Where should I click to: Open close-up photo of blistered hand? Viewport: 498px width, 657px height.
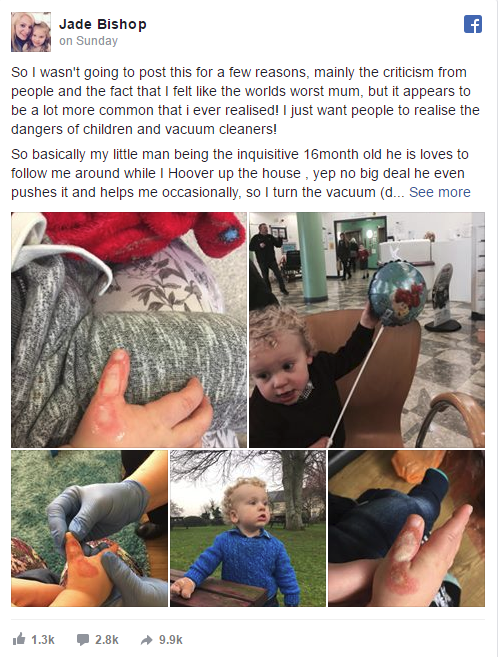coord(406,528)
